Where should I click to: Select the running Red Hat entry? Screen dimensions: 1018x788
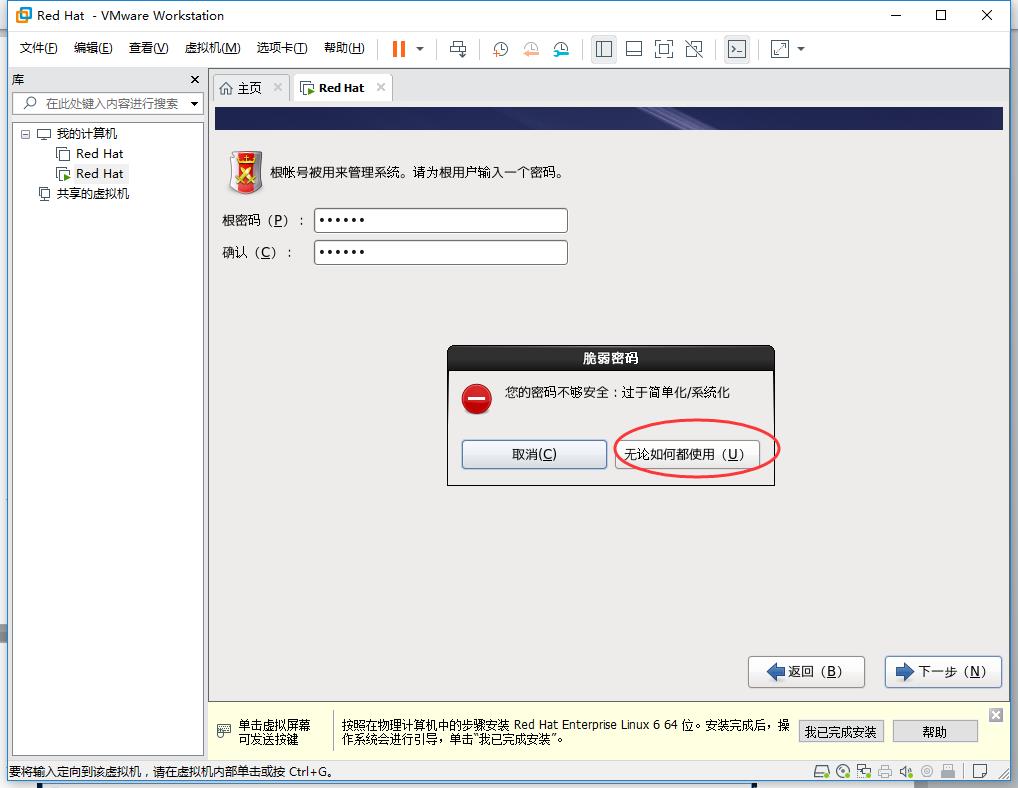[x=99, y=174]
